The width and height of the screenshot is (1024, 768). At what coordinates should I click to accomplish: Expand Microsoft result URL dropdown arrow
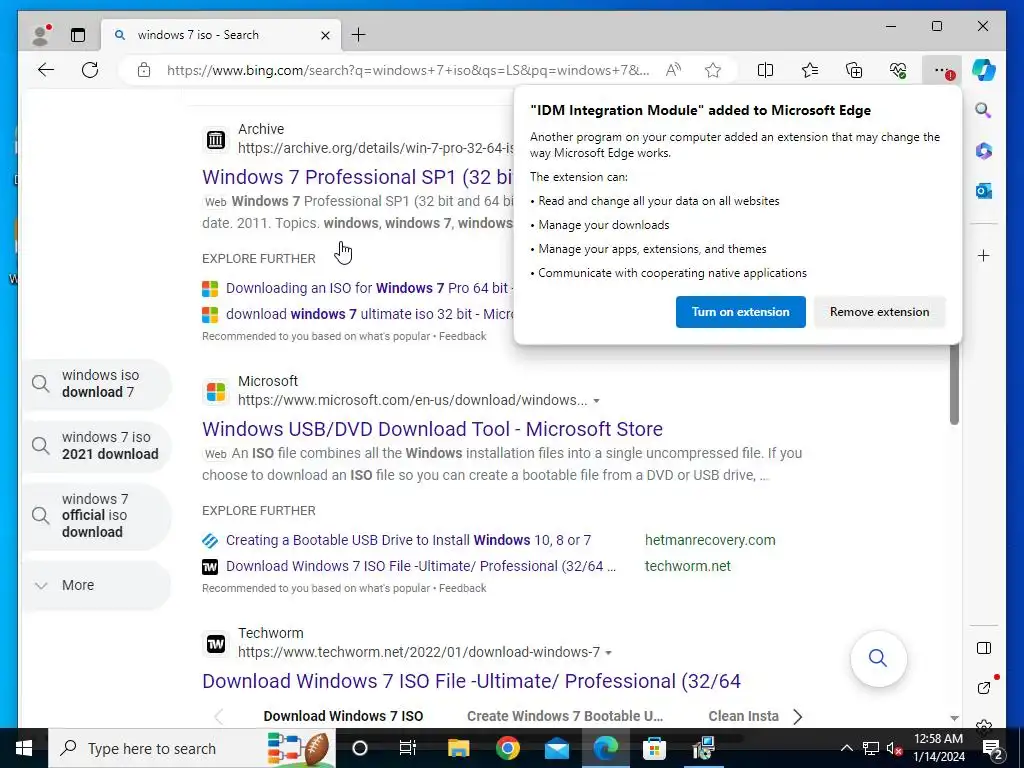(596, 400)
